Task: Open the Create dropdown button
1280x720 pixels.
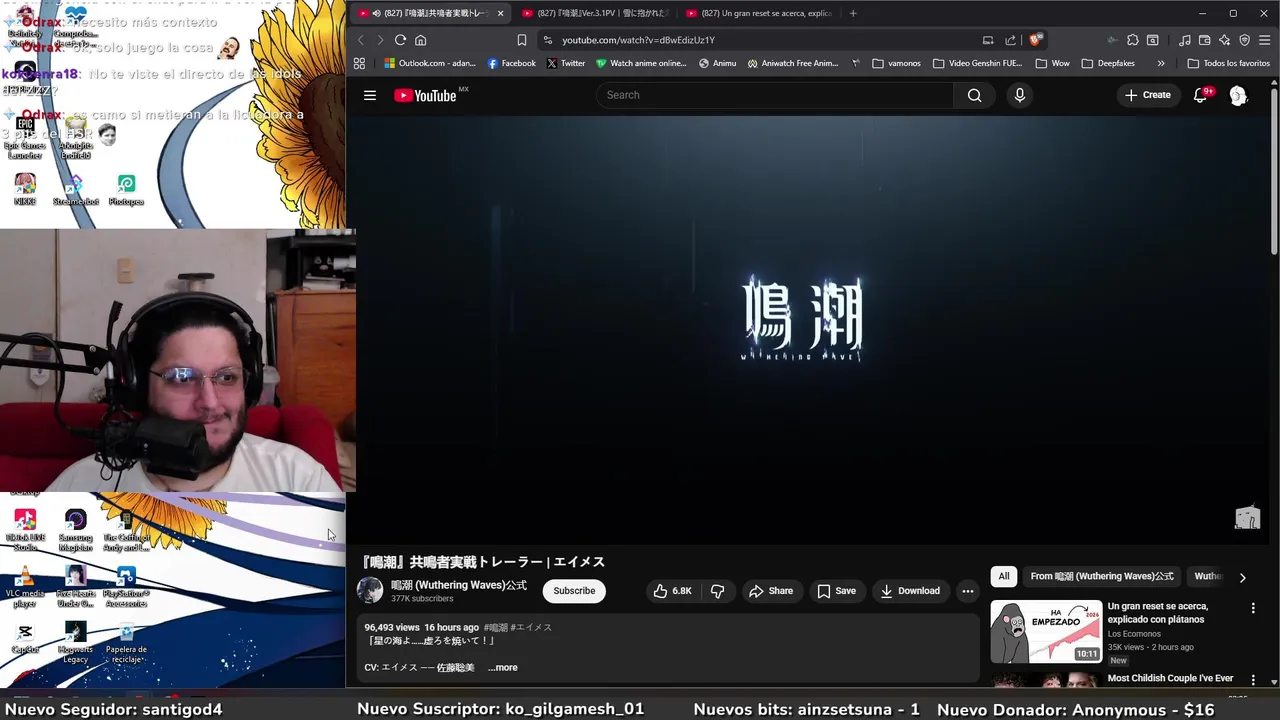Action: [1147, 95]
